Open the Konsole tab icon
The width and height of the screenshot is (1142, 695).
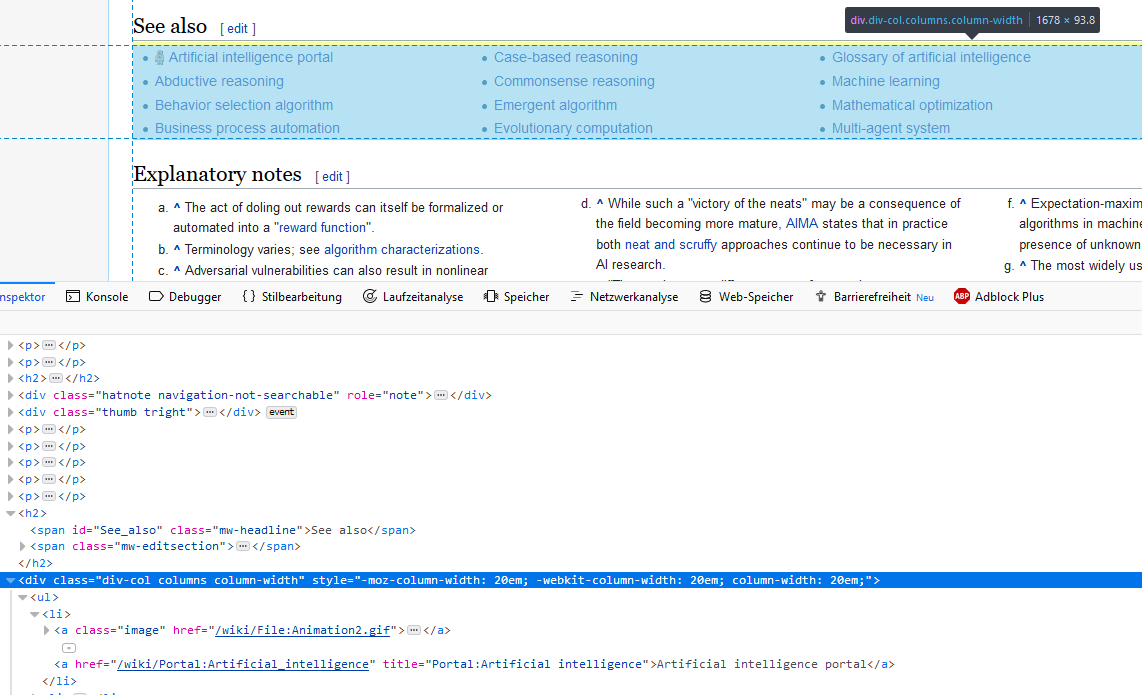[73, 297]
